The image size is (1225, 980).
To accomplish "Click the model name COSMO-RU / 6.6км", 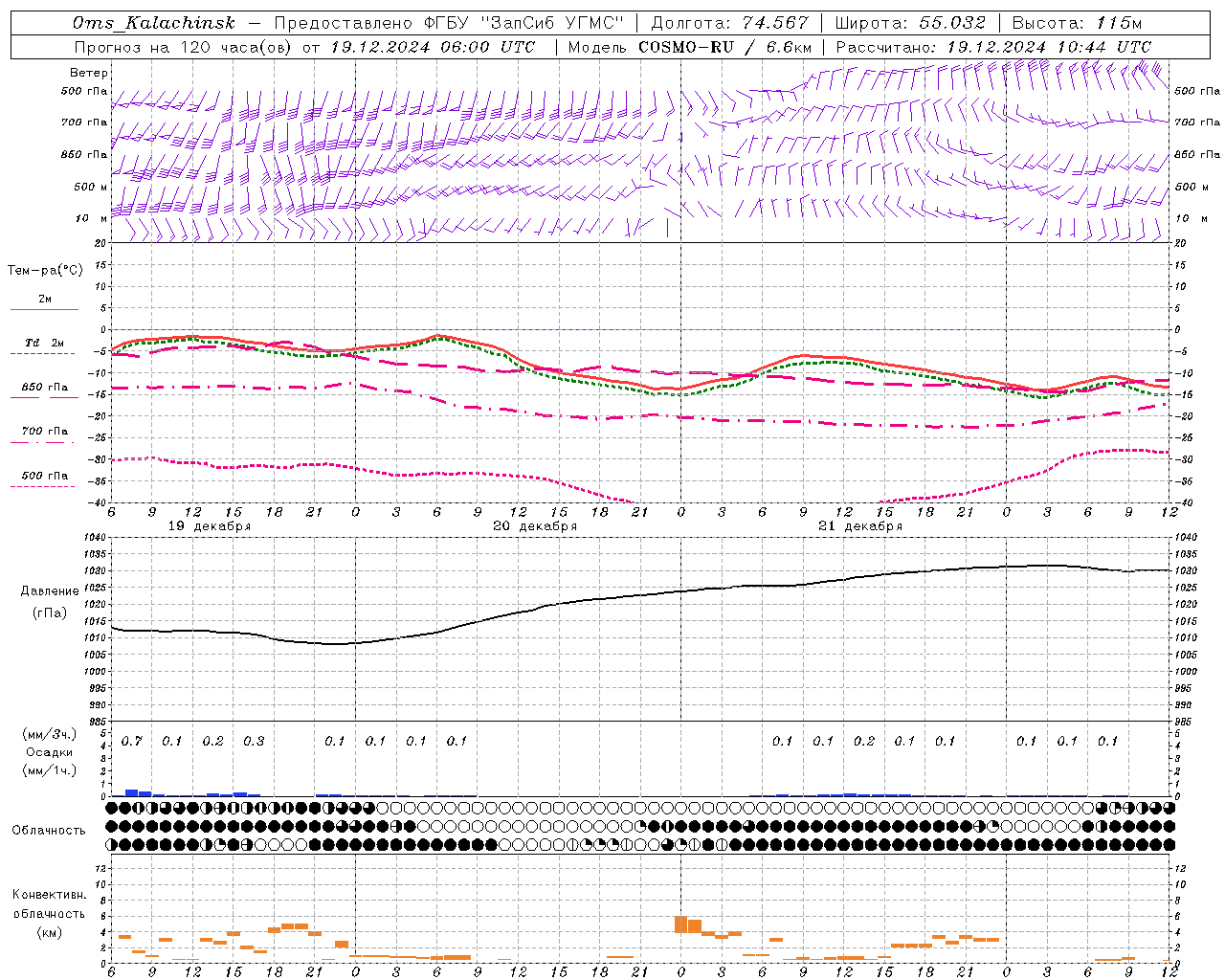I will click(725, 47).
